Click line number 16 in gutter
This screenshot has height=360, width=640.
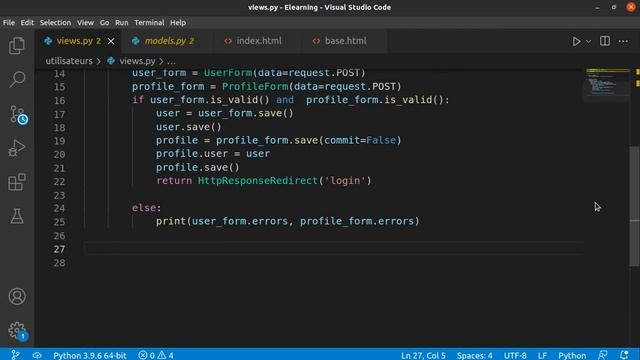point(59,100)
